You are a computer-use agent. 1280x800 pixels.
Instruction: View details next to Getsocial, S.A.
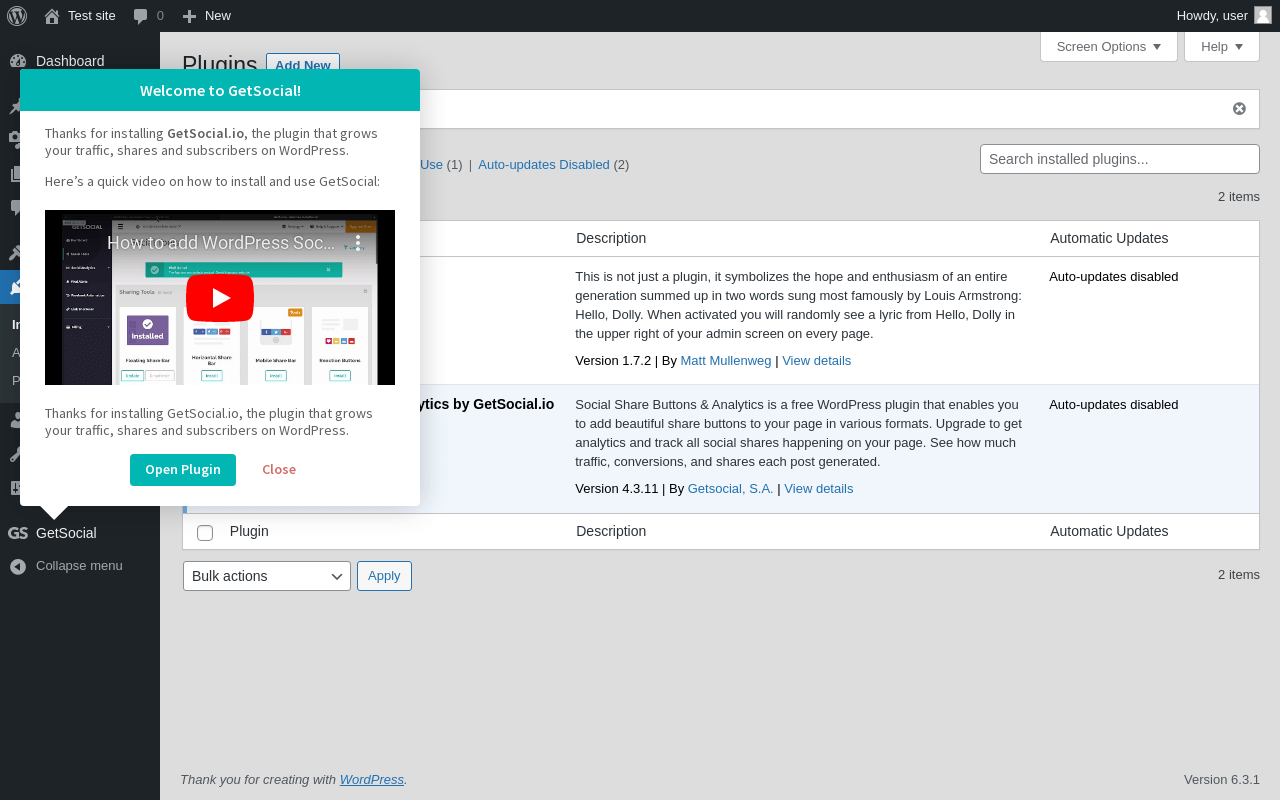819,489
